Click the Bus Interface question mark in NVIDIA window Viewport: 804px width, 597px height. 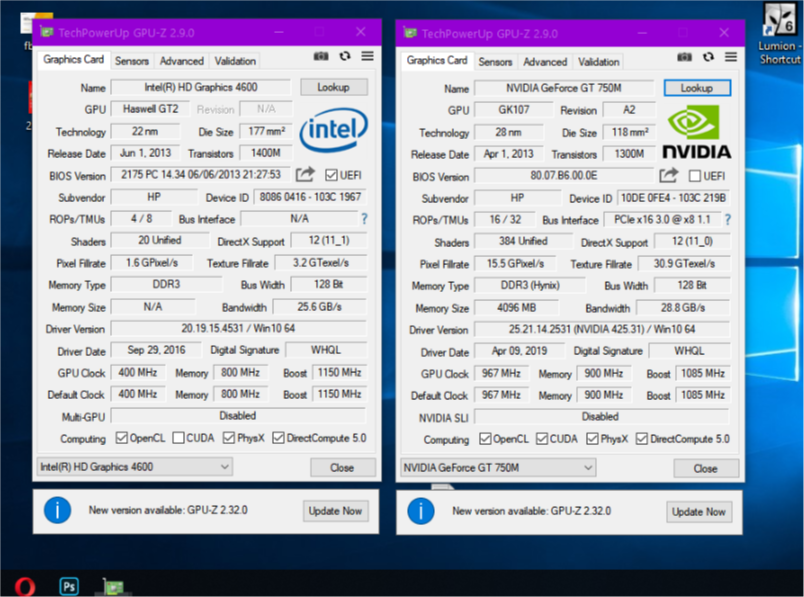point(728,220)
